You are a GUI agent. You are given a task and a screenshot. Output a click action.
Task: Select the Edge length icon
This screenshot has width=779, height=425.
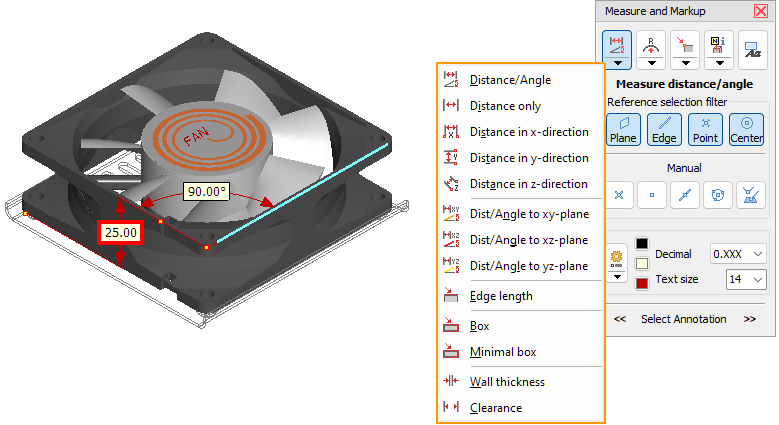pos(450,296)
